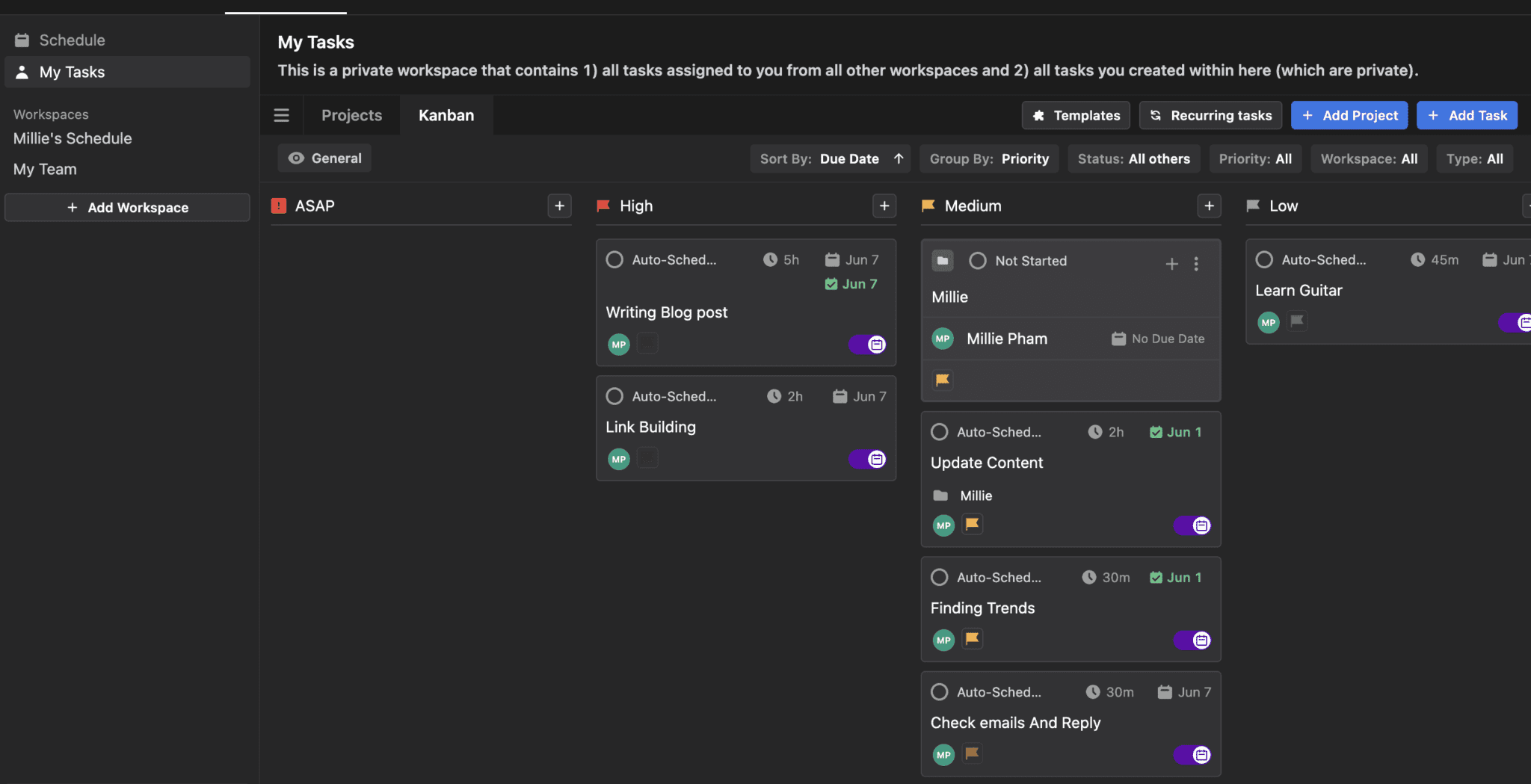Add a new task to the Medium column

pos(1210,206)
